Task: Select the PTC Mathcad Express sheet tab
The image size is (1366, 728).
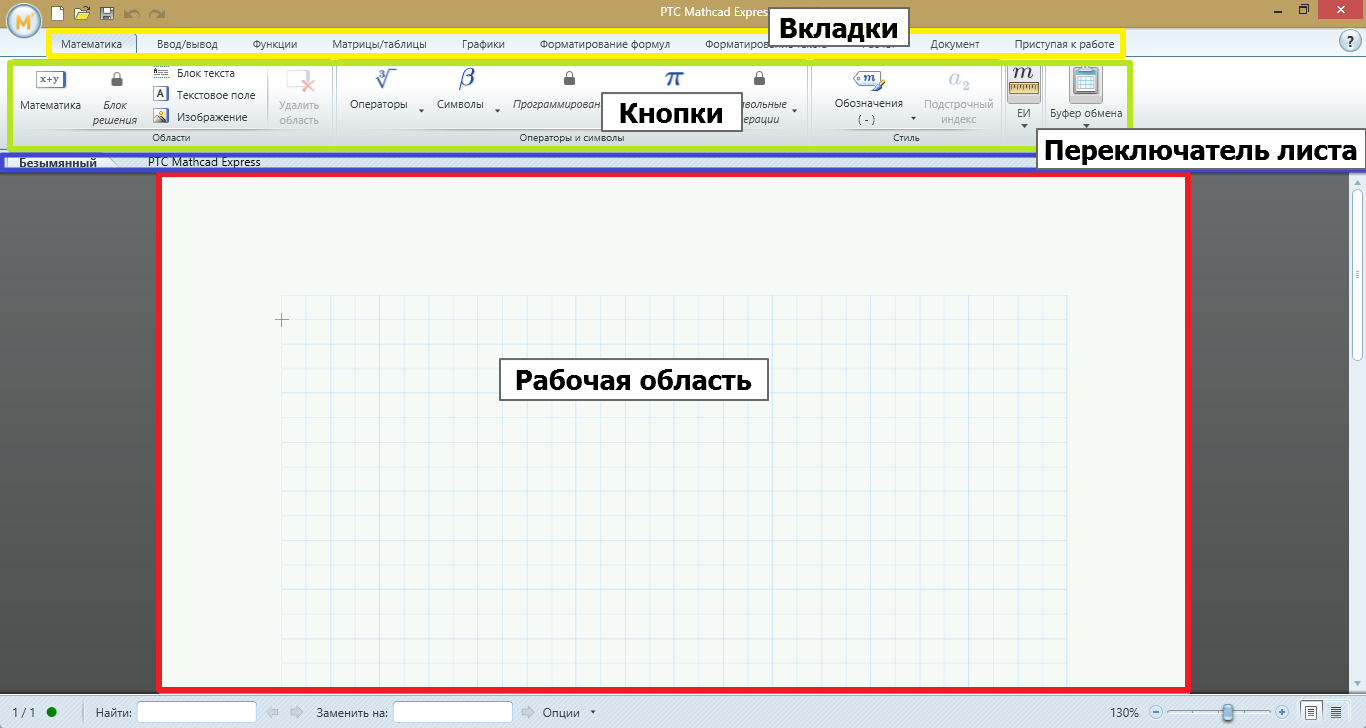Action: click(204, 162)
